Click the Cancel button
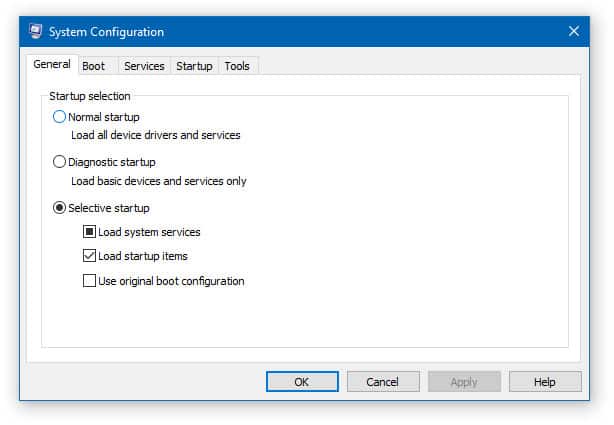Screen dimensions: 614x425 tap(383, 382)
